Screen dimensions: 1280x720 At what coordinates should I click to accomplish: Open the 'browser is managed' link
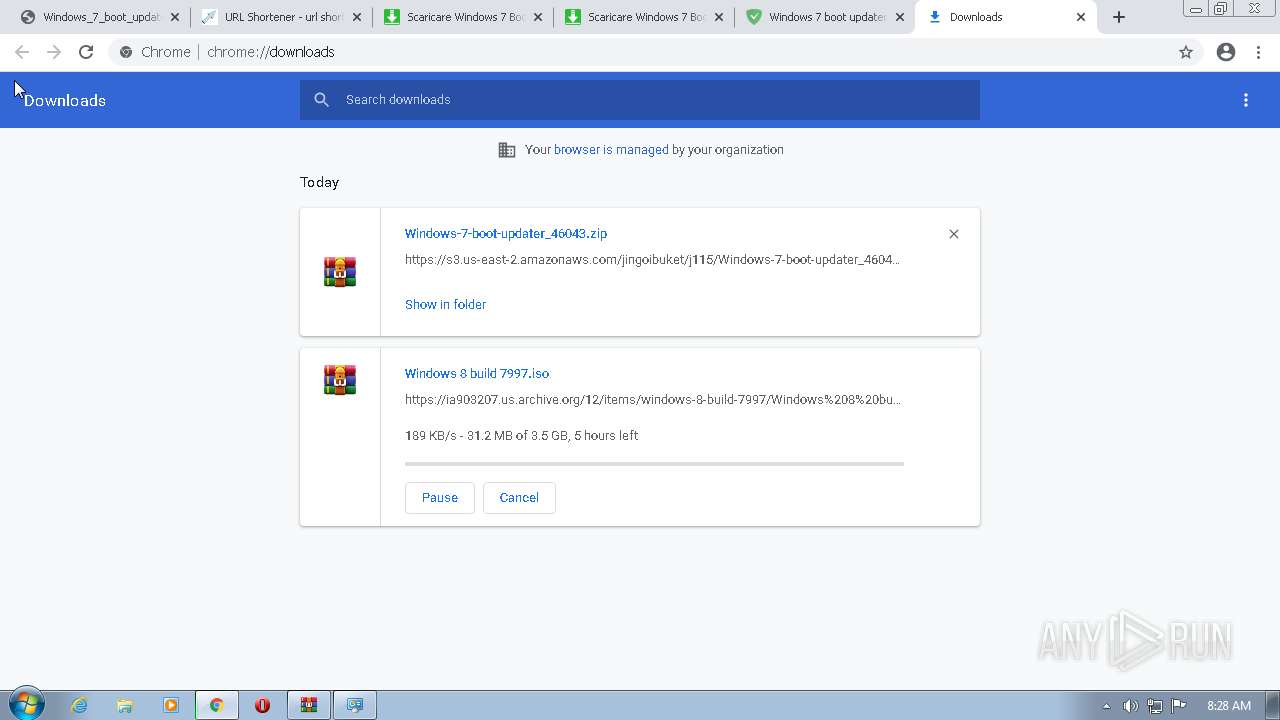tap(611, 149)
